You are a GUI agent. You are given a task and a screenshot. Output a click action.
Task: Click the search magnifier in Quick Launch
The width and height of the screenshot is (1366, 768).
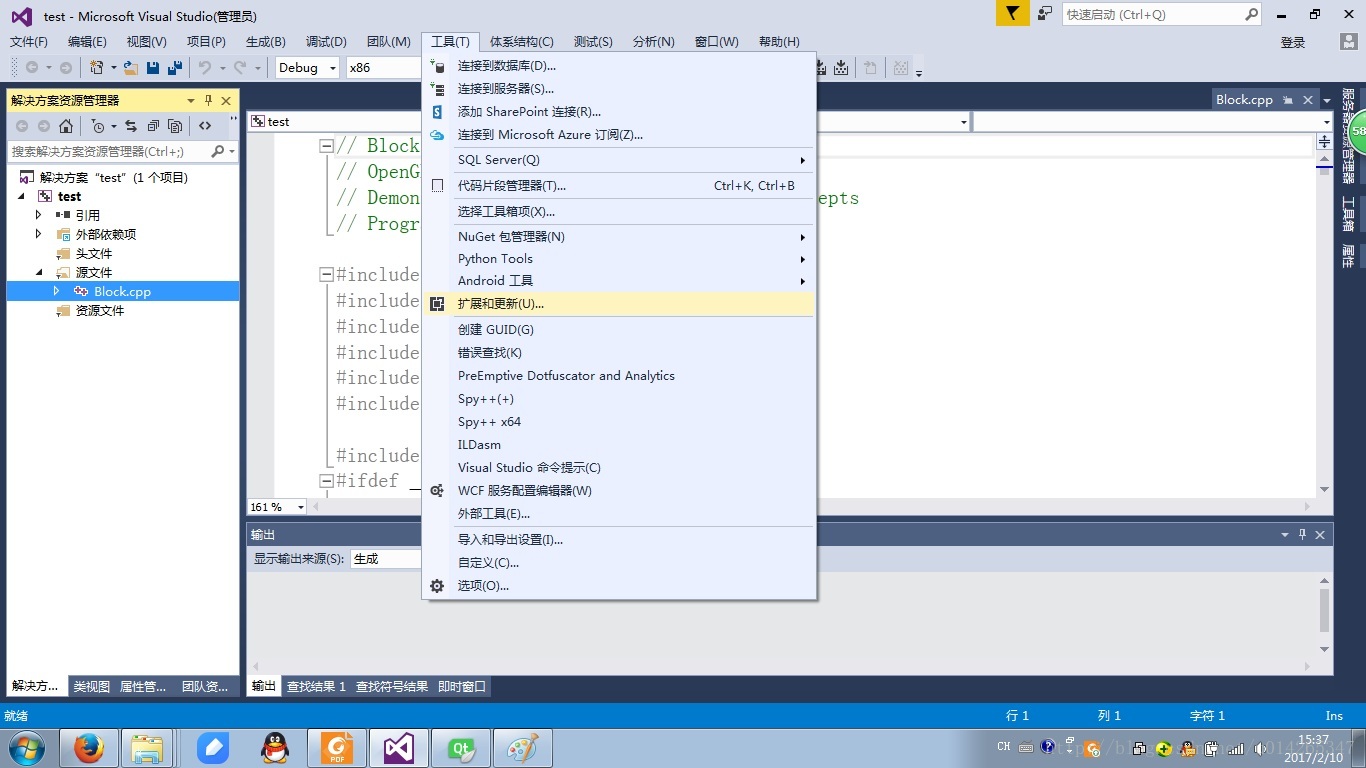(1251, 15)
